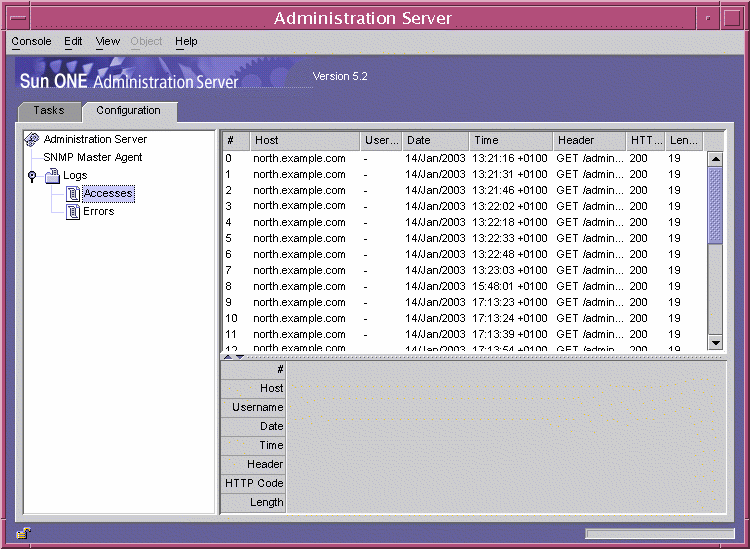Open the Edit menu
Viewport: 750px width, 549px height.
73,42
